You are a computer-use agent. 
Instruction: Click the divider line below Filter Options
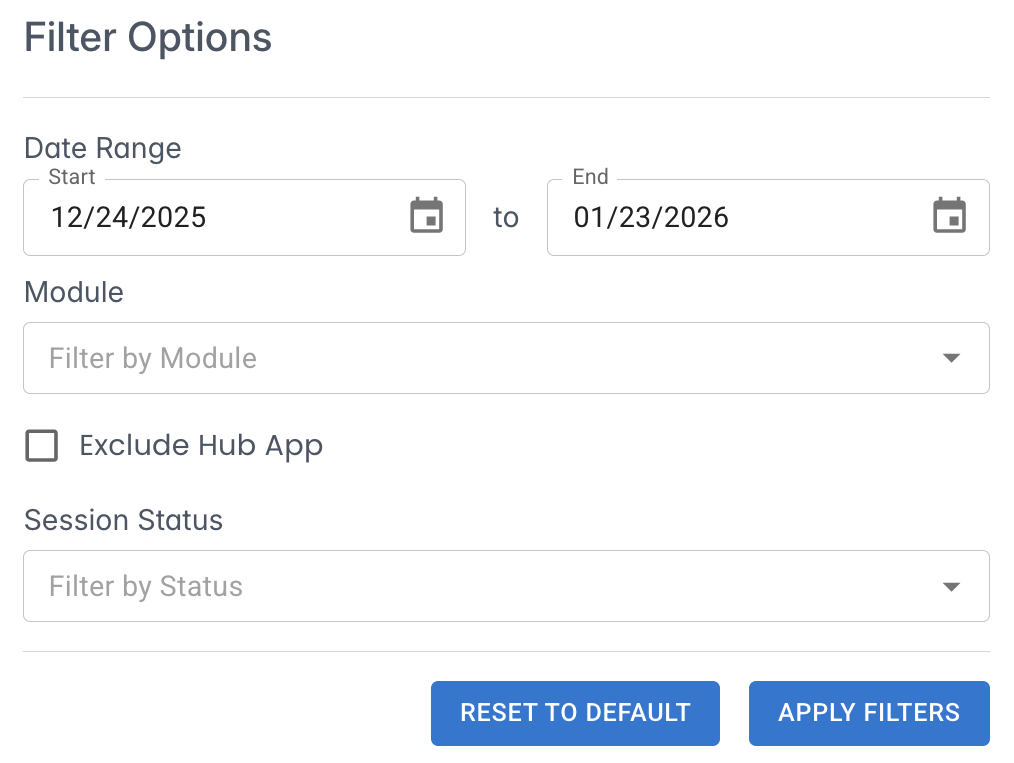point(506,98)
